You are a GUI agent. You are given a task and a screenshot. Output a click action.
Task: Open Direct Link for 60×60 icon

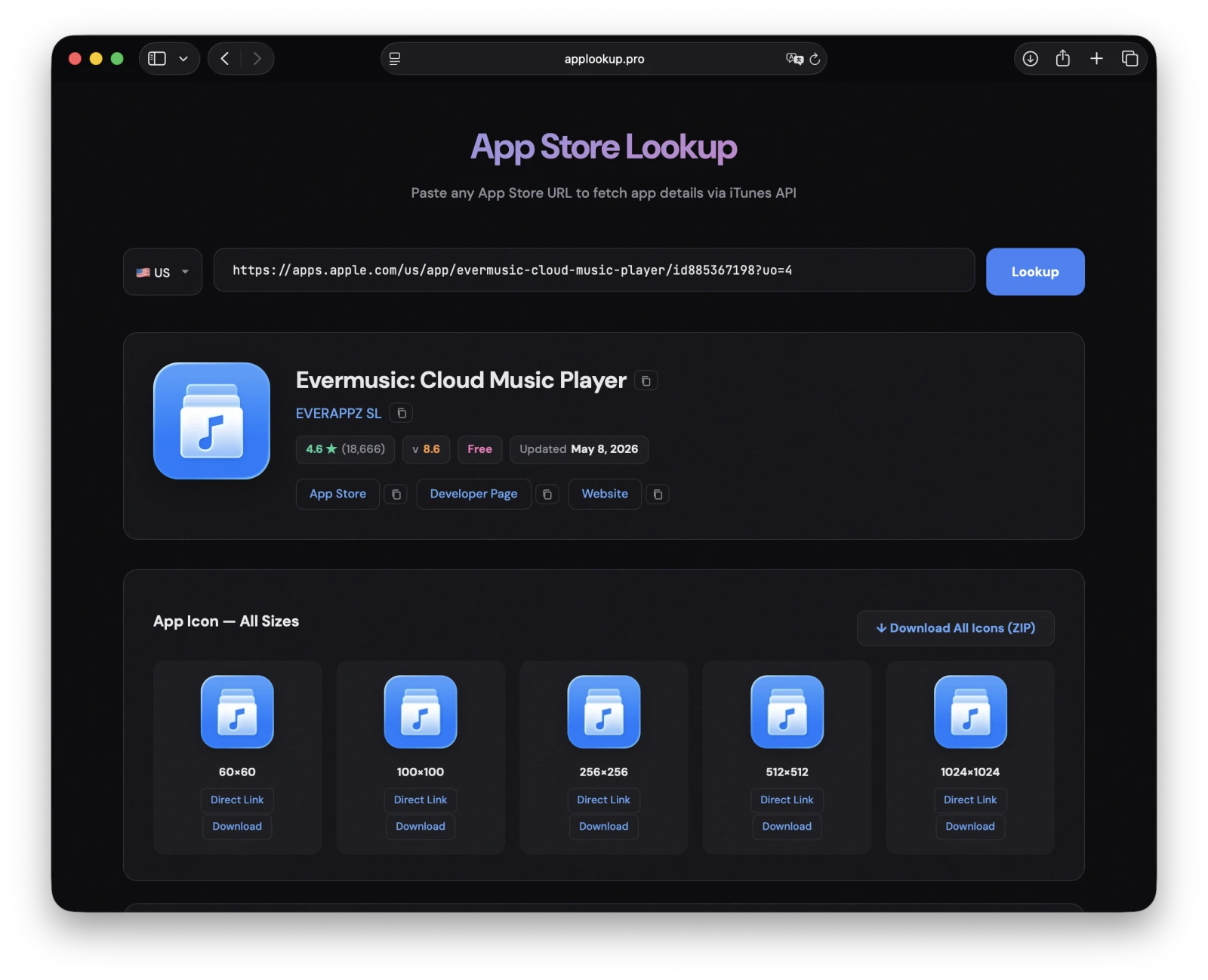[x=237, y=800]
